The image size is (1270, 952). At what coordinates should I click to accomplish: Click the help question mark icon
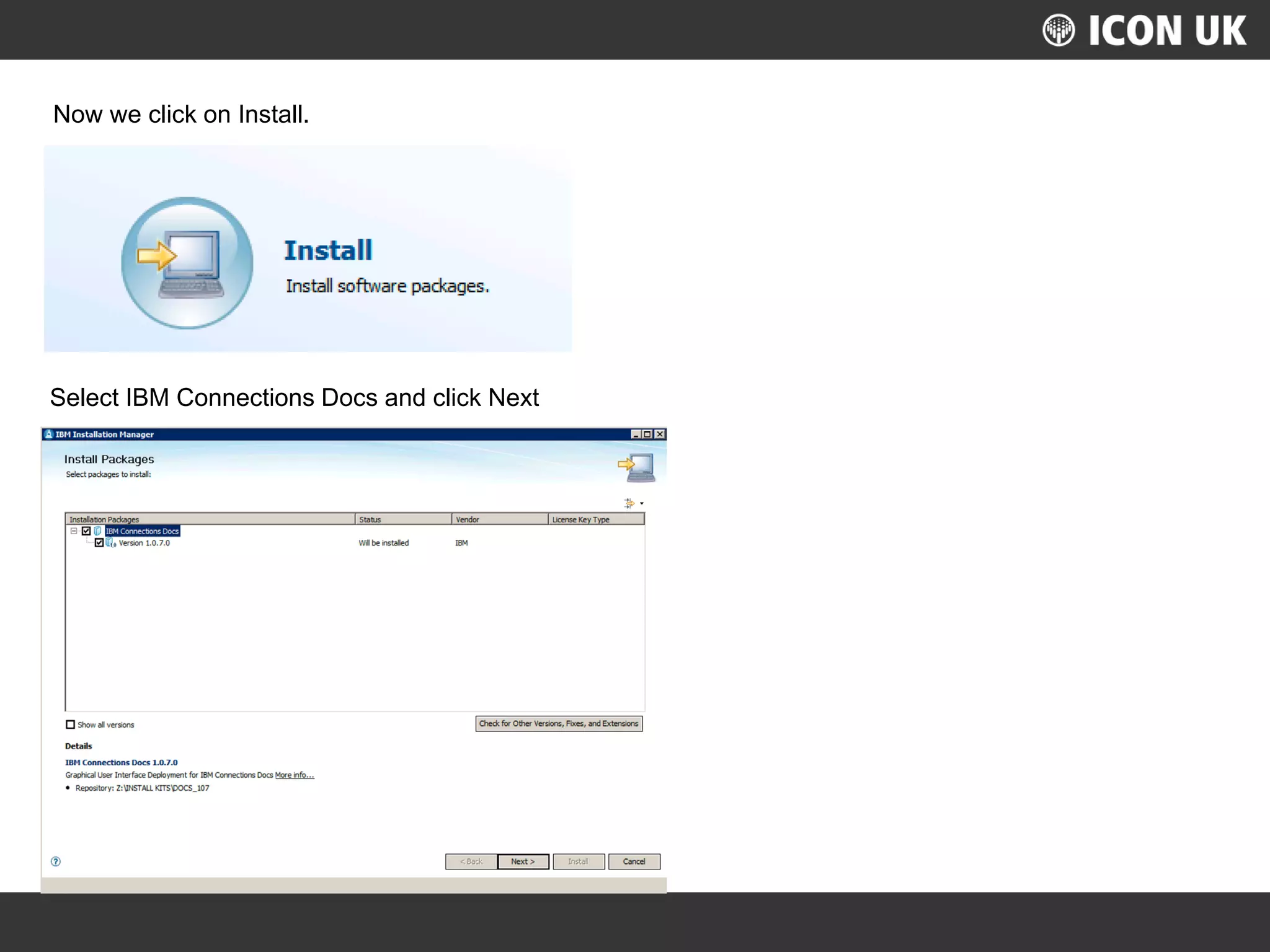tap(56, 862)
